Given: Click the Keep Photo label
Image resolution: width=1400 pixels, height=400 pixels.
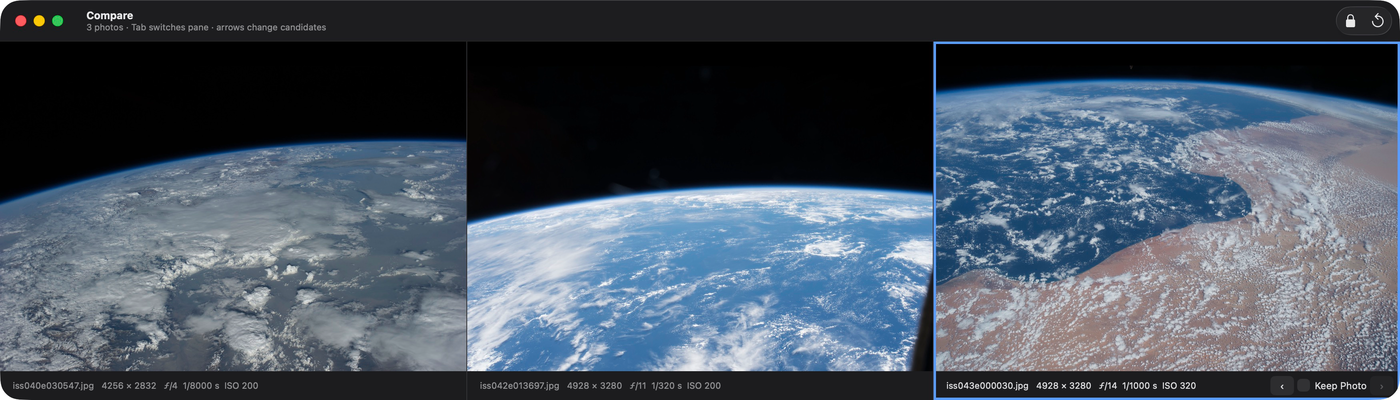Looking at the screenshot, I should 1340,386.
